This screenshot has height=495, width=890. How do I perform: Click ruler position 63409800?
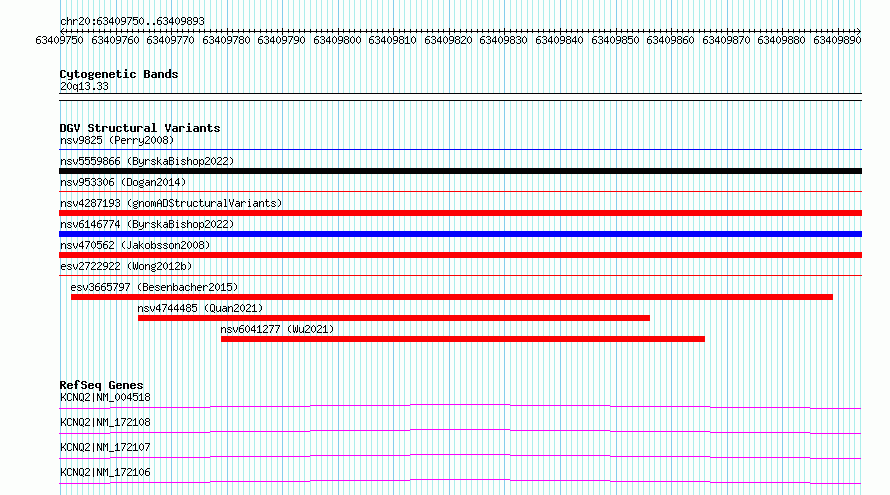tap(337, 40)
